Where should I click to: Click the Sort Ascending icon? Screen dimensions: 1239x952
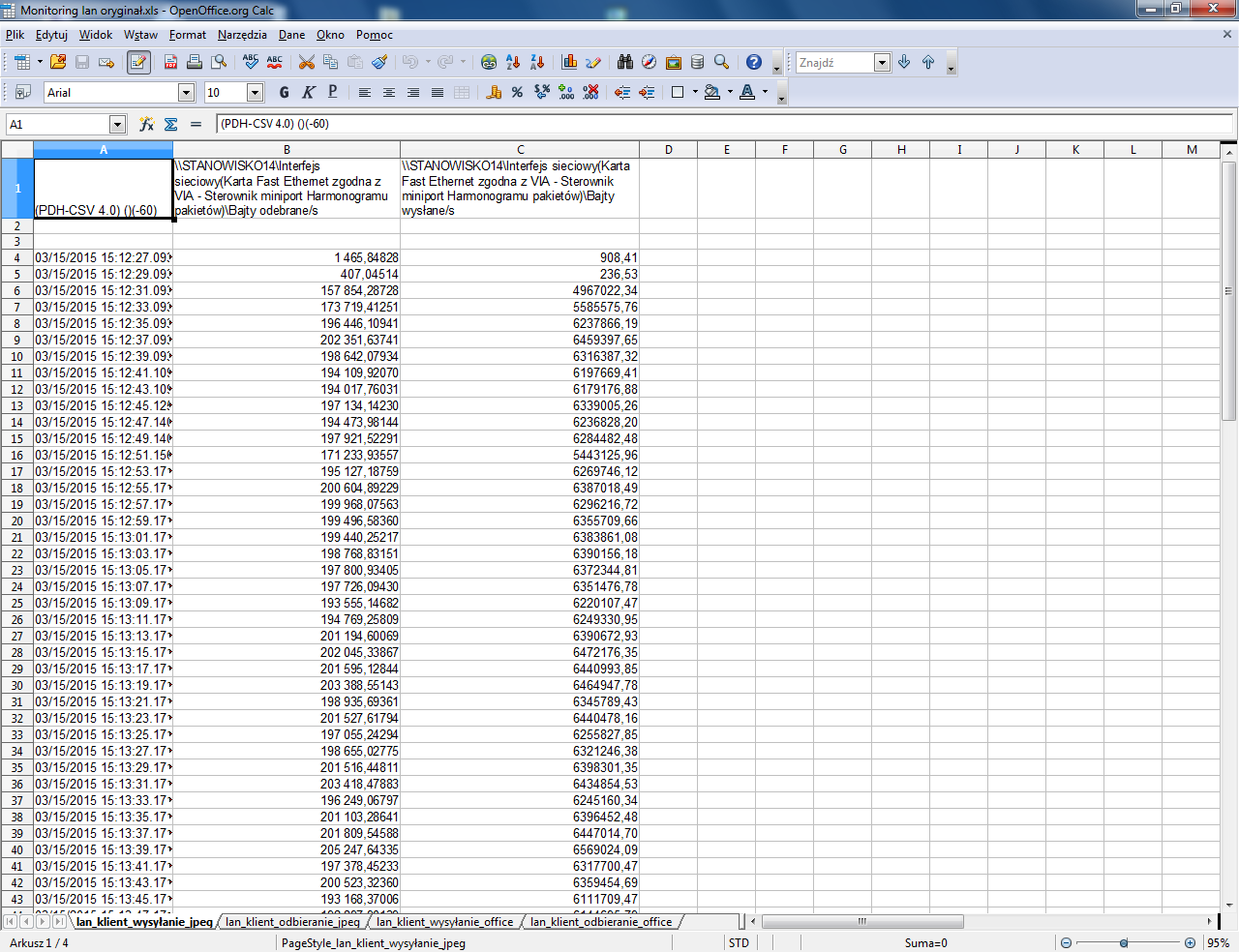tap(513, 62)
